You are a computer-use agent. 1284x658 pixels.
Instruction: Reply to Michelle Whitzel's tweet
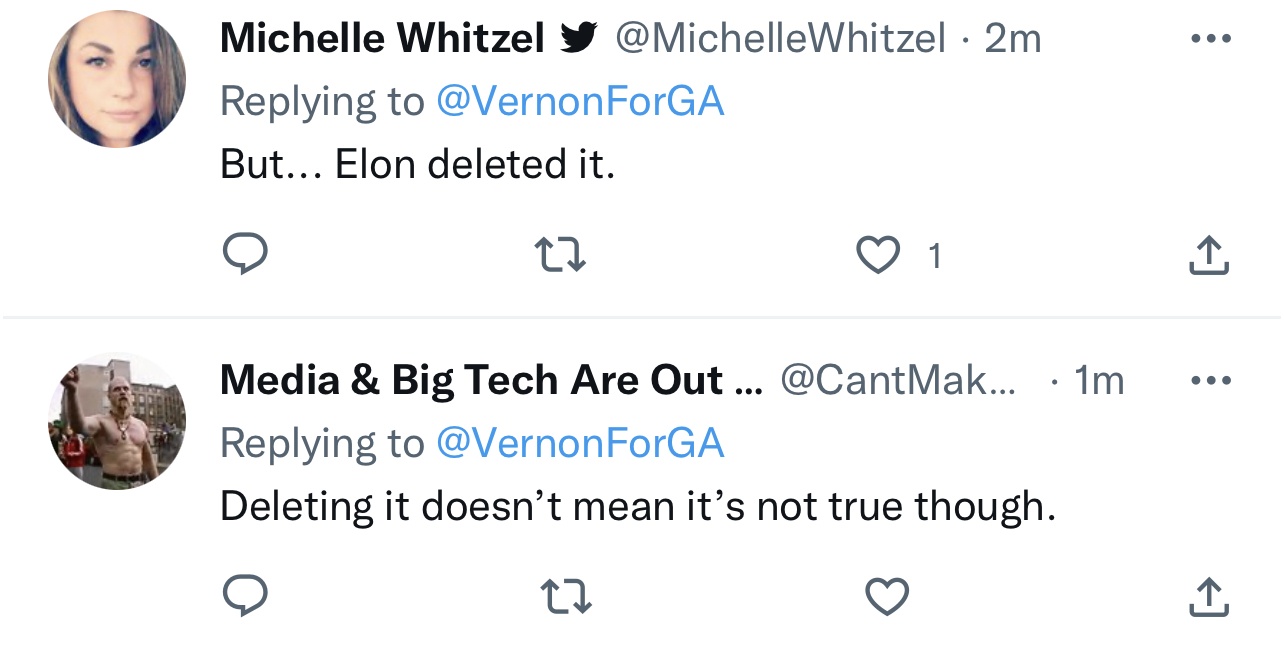244,255
